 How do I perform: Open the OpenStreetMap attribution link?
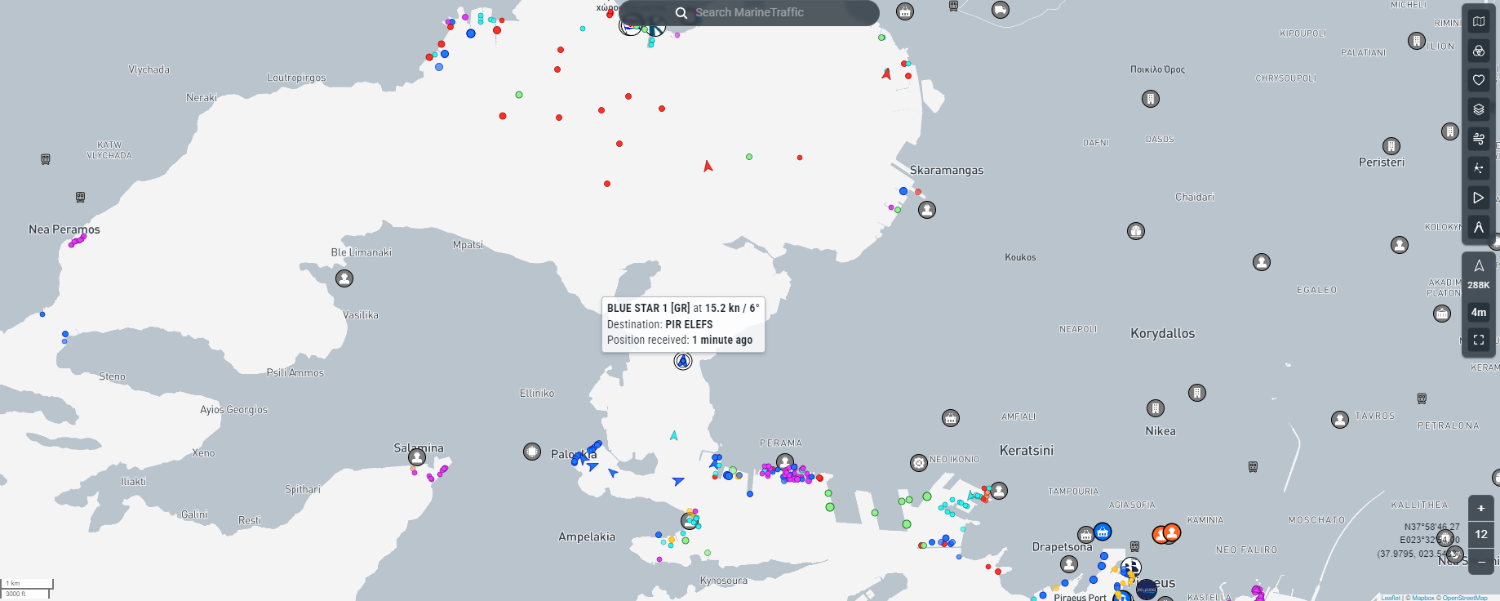coord(1465,597)
